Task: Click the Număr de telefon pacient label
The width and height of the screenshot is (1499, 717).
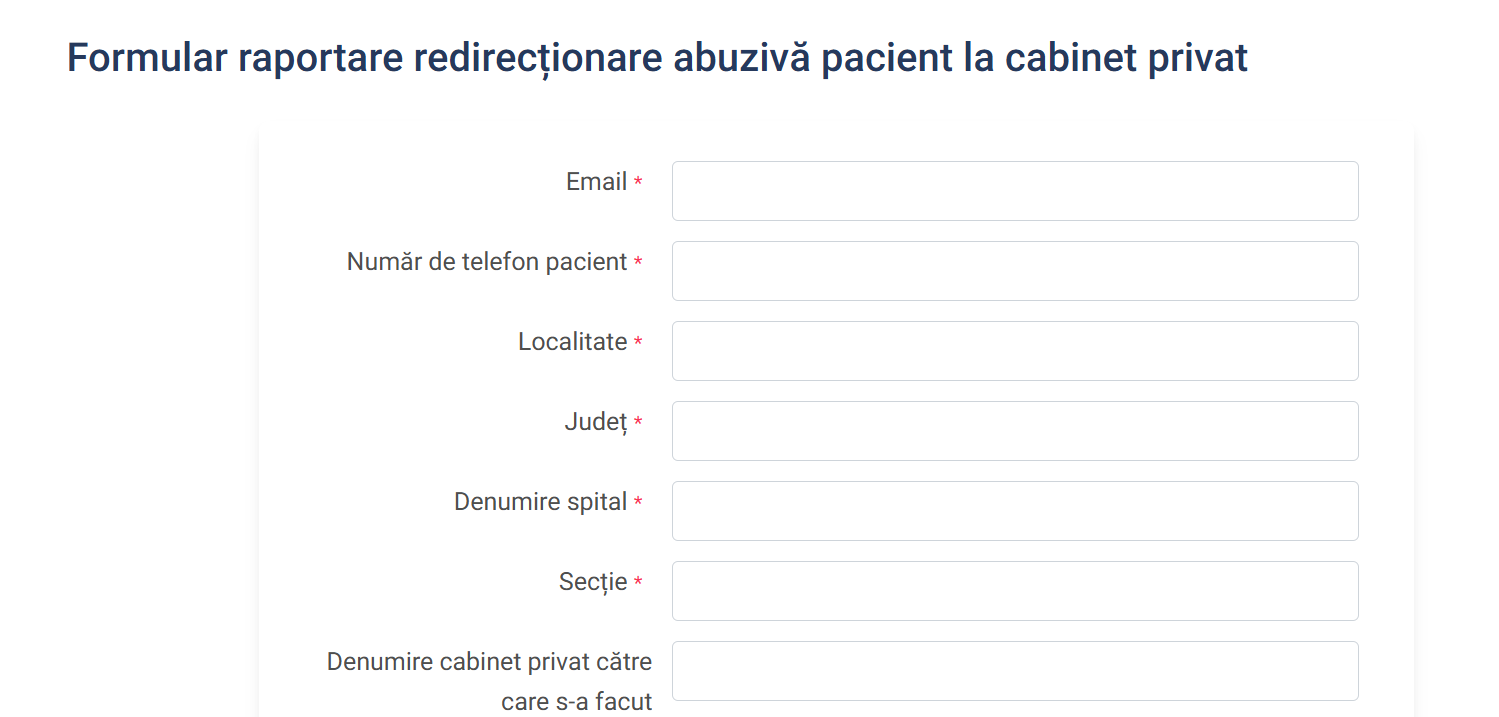Action: 486,262
